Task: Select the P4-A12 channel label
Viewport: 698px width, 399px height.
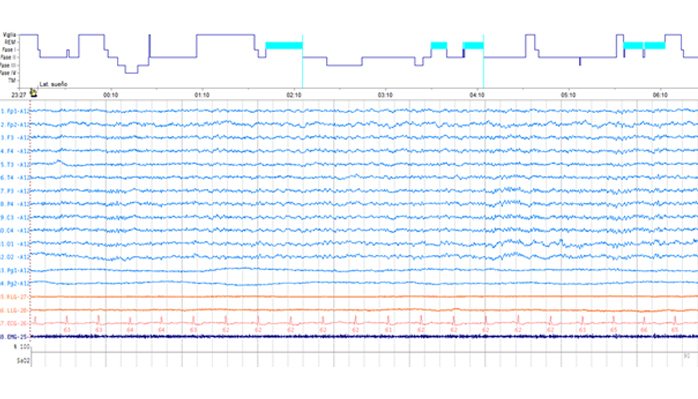Action: [x=15, y=204]
